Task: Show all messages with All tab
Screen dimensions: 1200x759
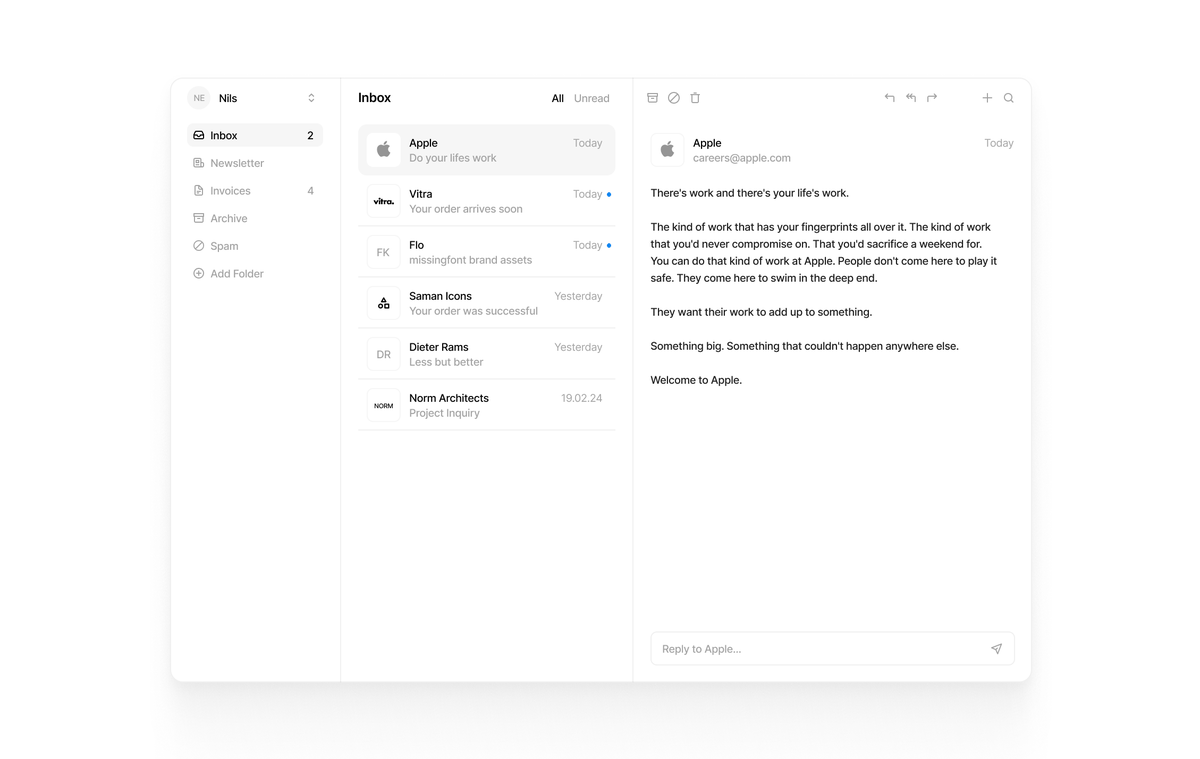Action: (558, 98)
